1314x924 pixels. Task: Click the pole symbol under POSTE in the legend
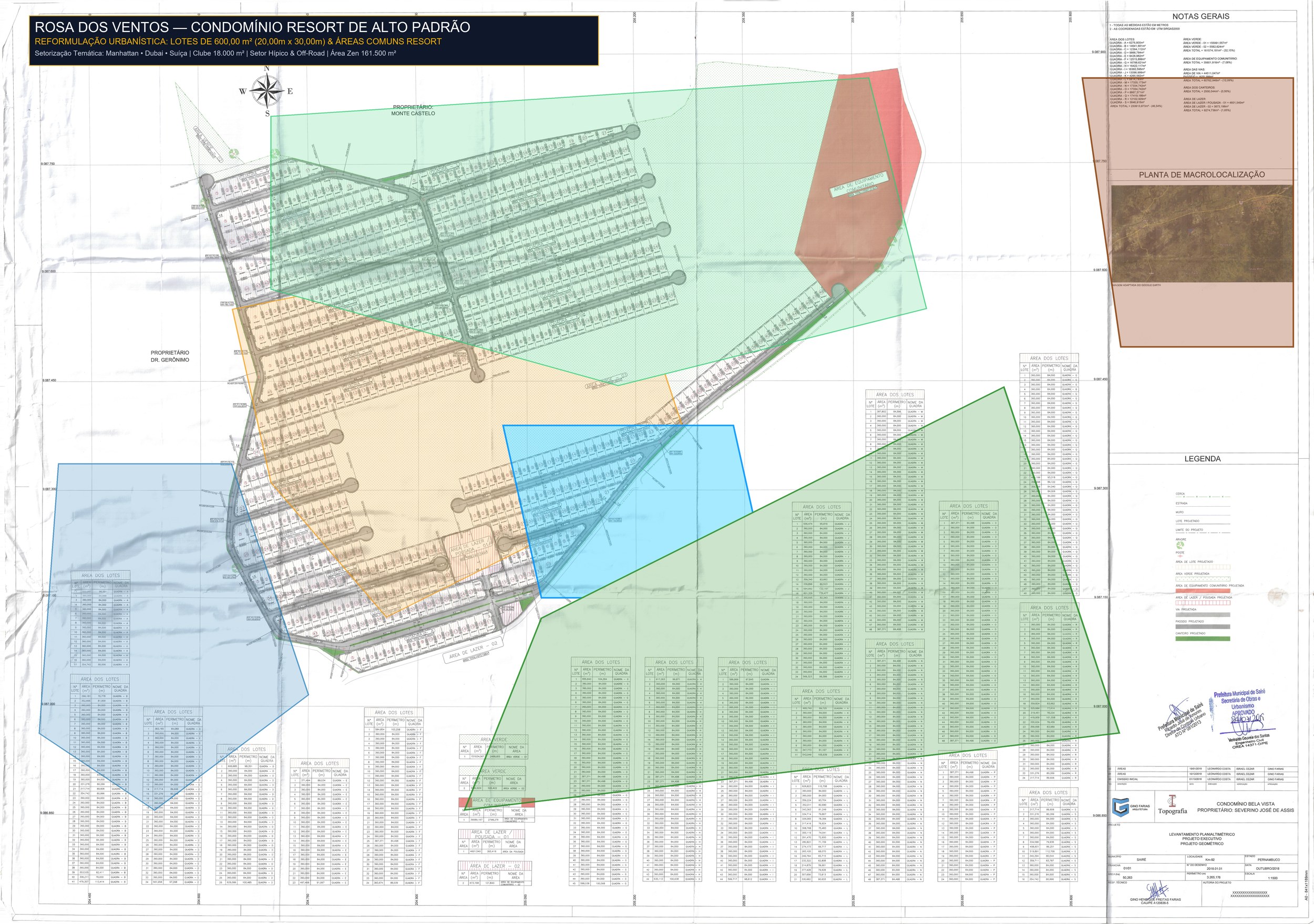[1180, 556]
